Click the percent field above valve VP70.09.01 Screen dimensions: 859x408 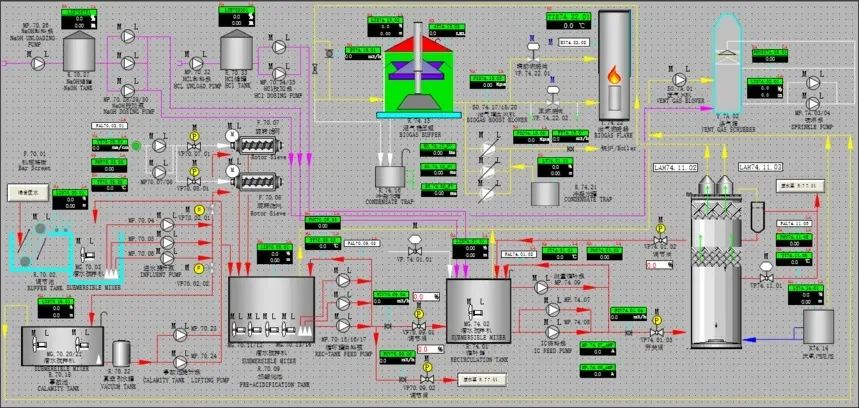(427, 297)
